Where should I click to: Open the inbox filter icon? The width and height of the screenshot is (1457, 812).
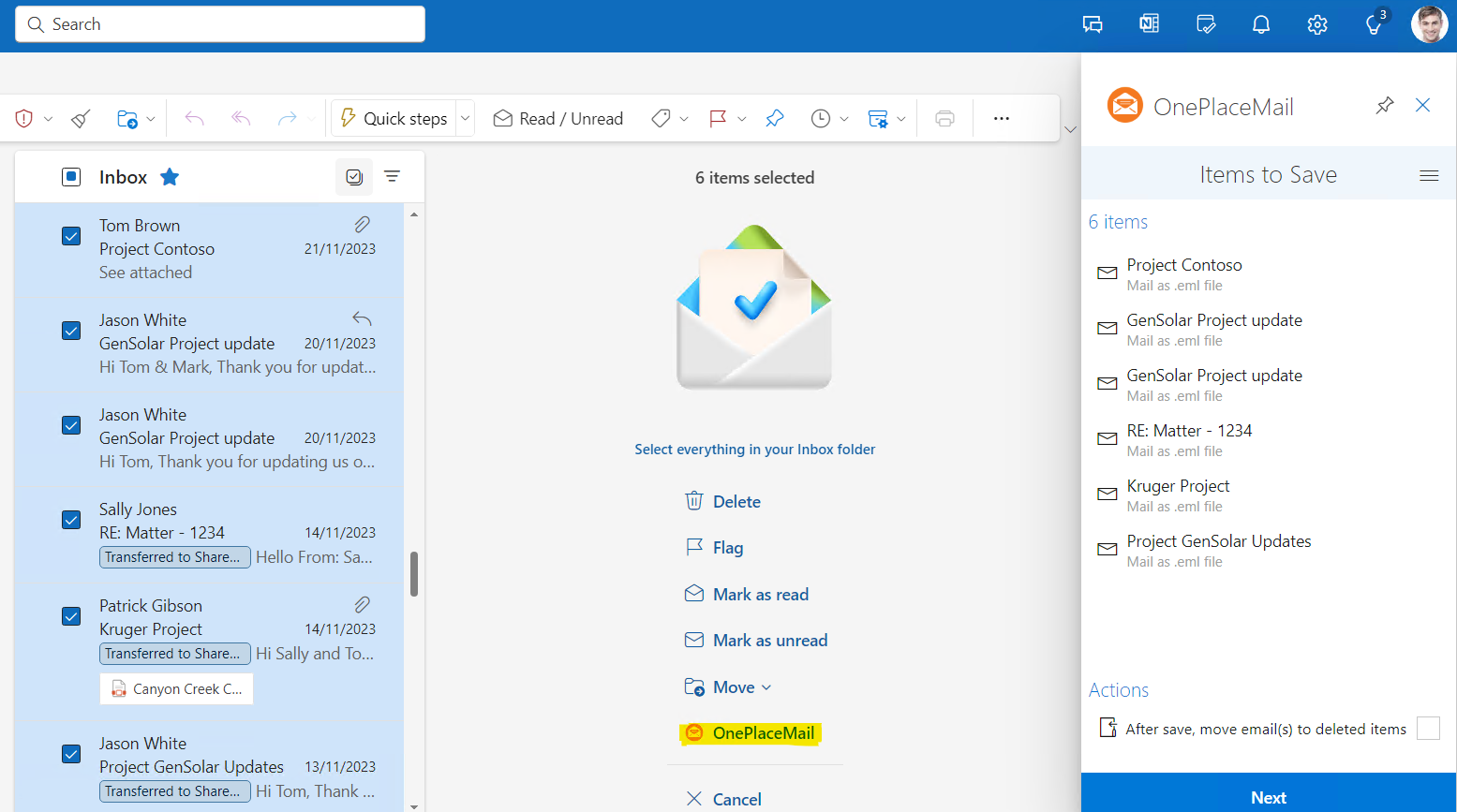[x=393, y=177]
